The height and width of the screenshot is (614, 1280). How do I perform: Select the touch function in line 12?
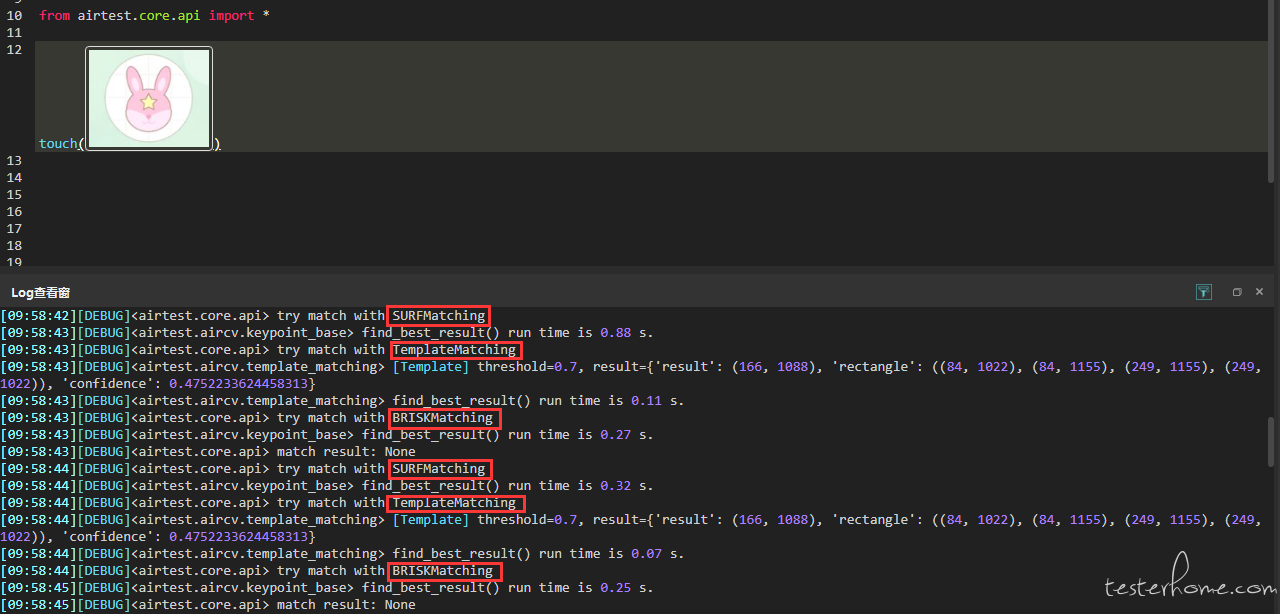pos(58,143)
